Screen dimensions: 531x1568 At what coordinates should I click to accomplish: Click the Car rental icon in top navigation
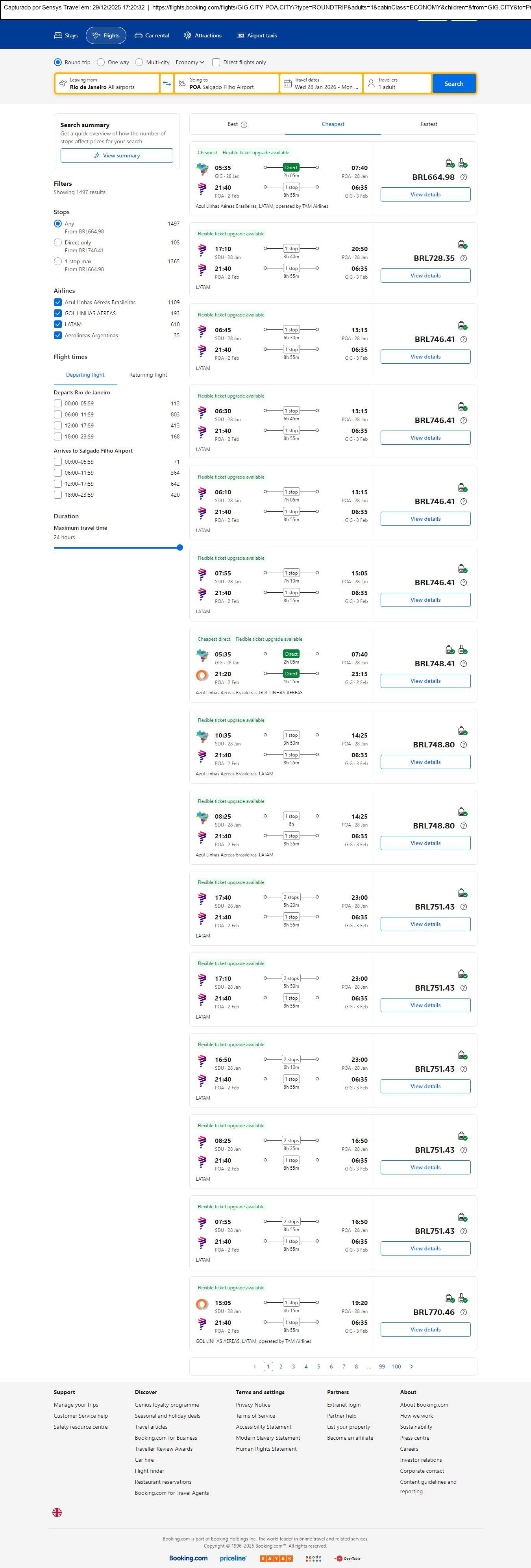coord(138,36)
